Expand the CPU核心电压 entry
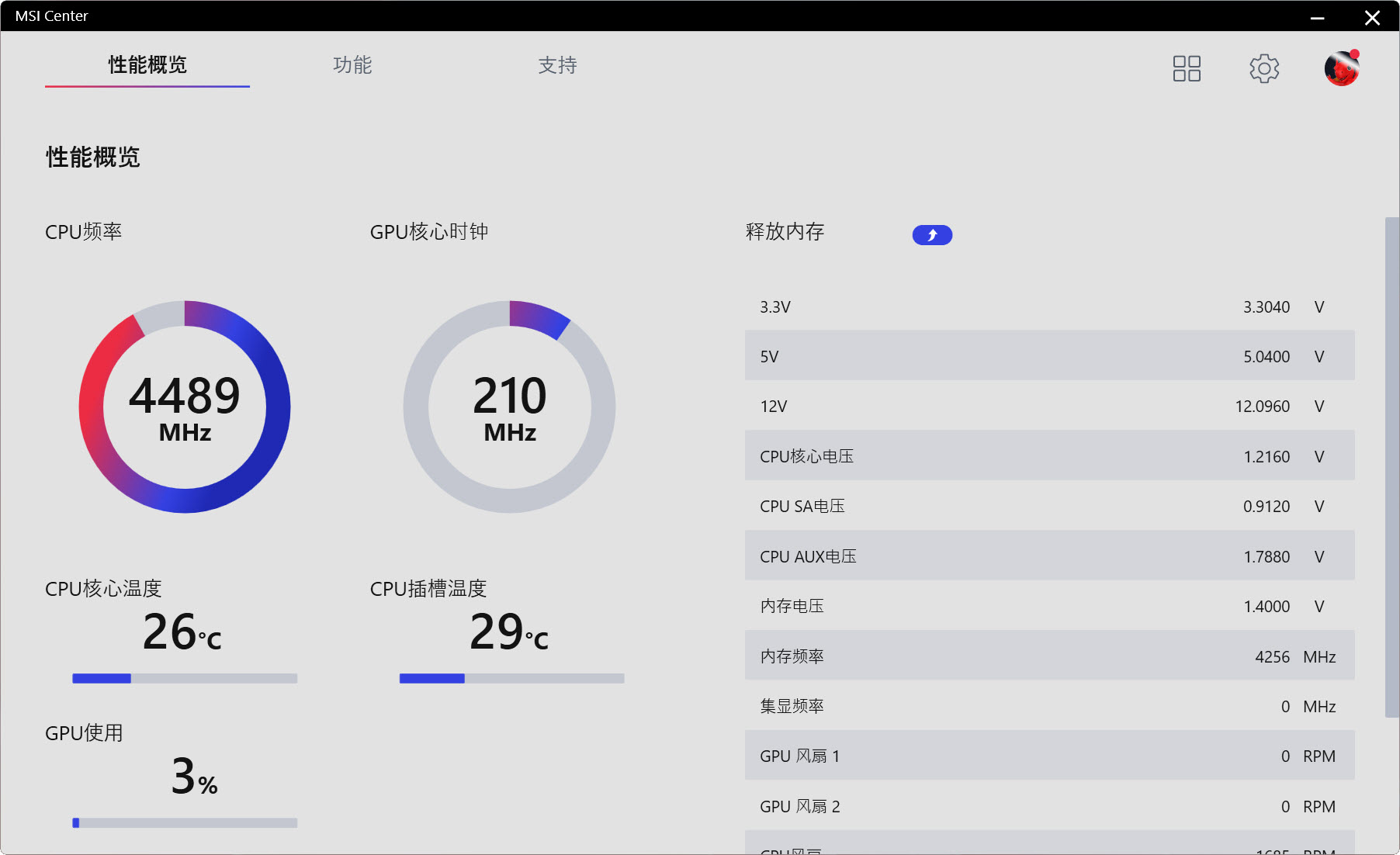The width and height of the screenshot is (1400, 855). [x=1049, y=455]
